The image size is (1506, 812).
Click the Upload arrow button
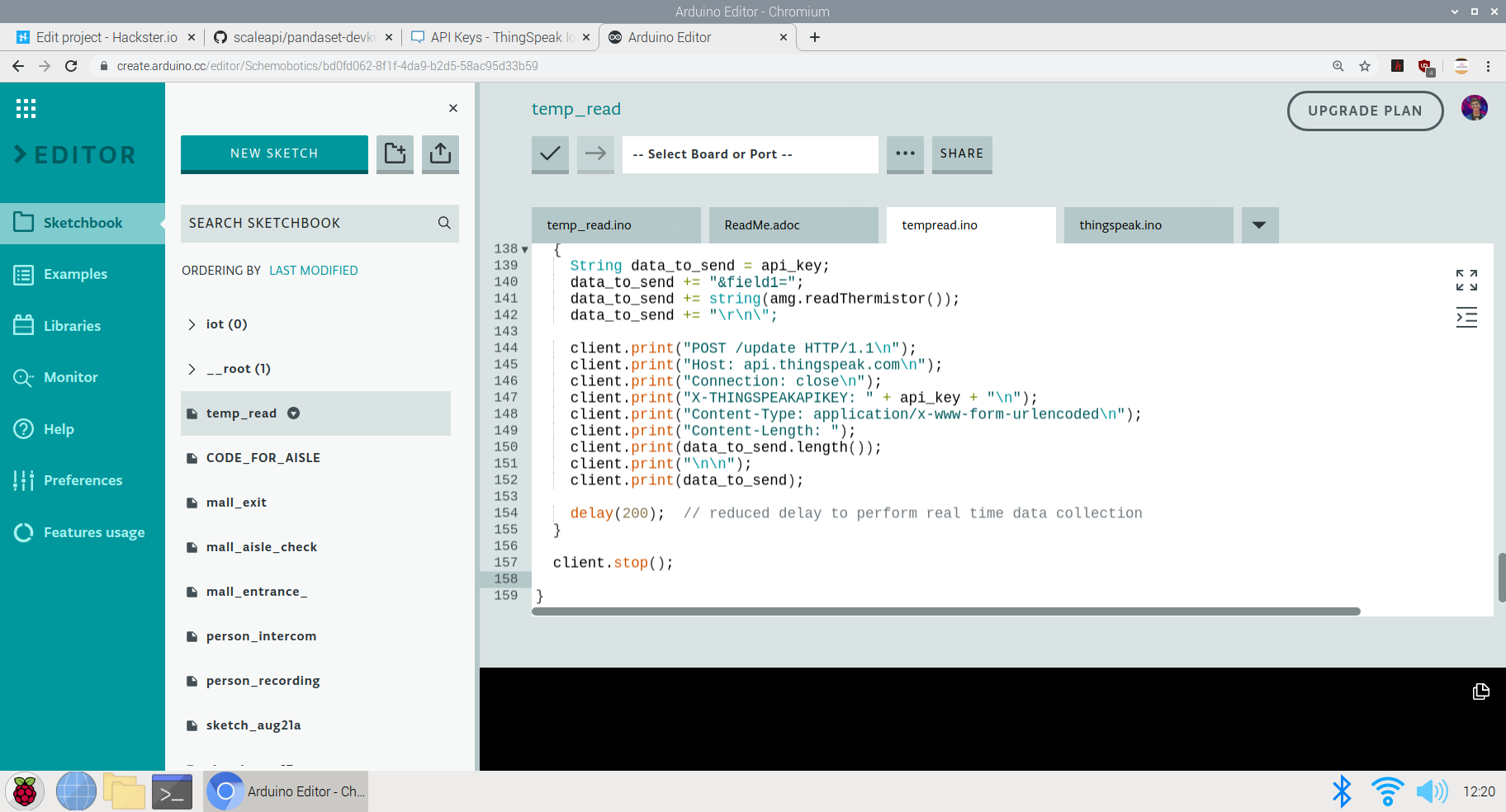(595, 153)
